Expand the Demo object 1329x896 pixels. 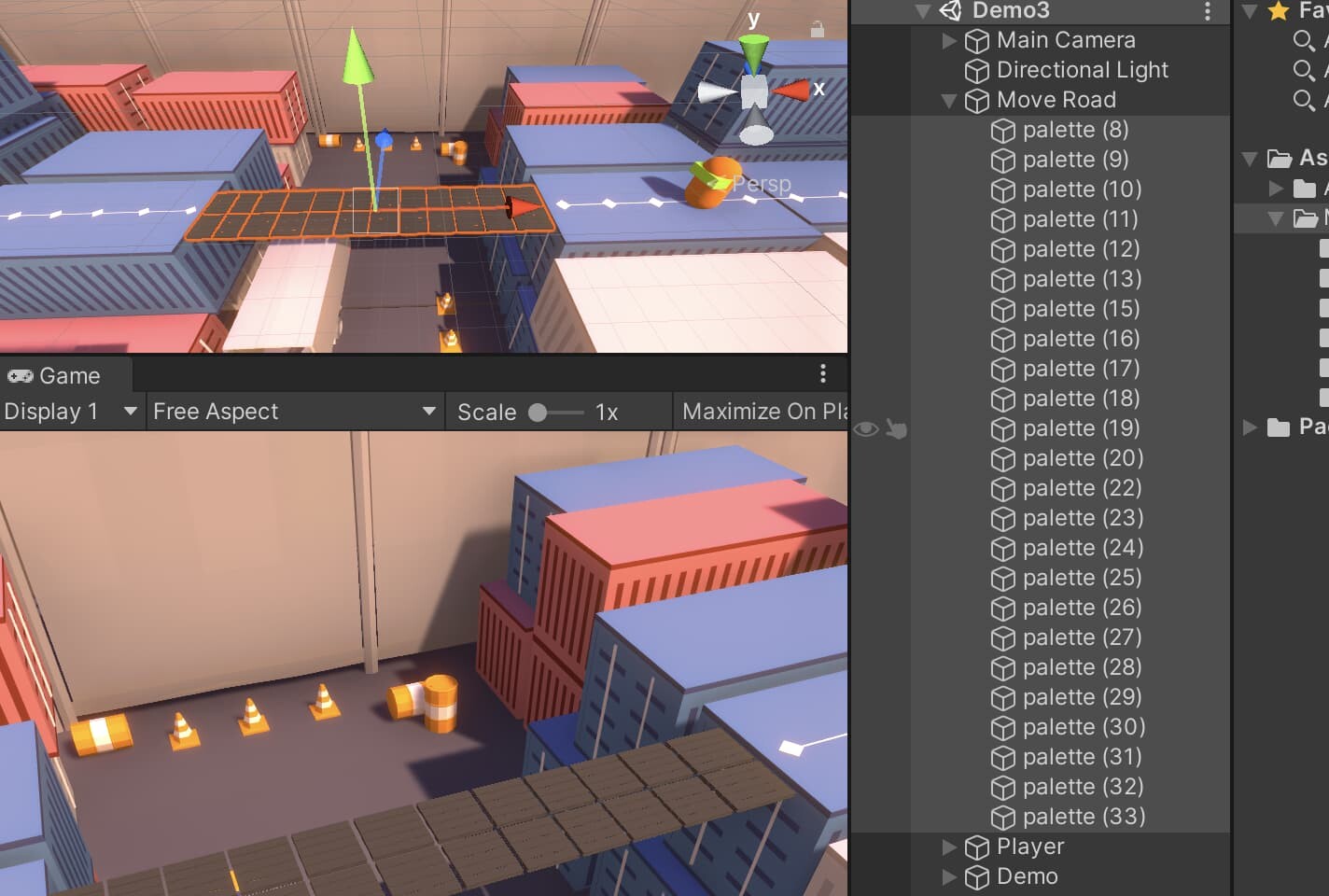coord(949,876)
